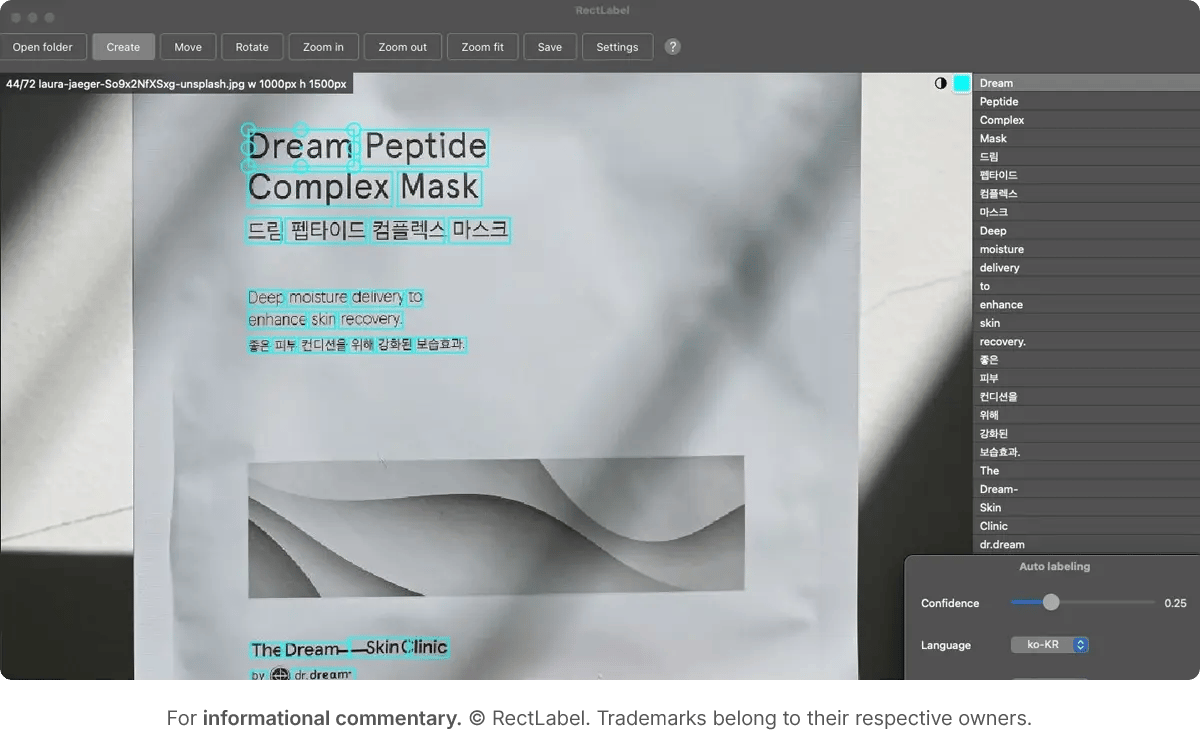Select the Peptide label in list
This screenshot has width=1200, height=730.
tap(1085, 102)
